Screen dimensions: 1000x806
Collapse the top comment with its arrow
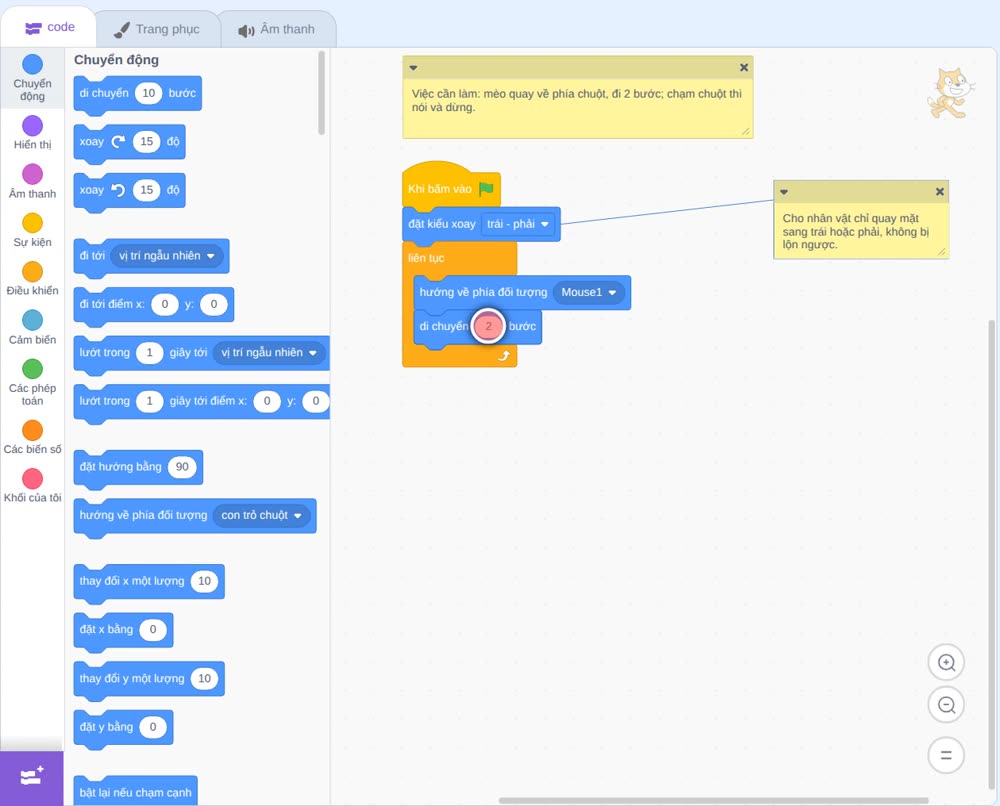(413, 68)
